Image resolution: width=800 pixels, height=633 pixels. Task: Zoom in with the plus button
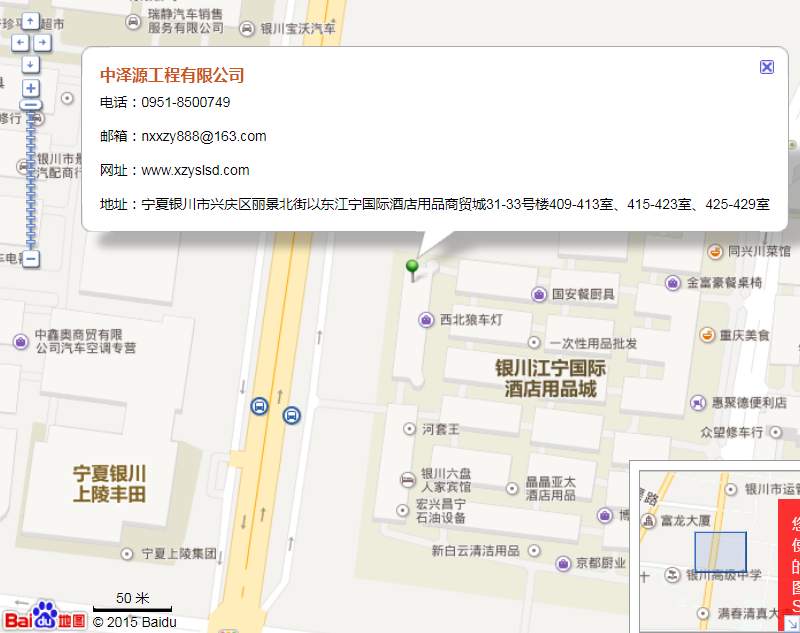(31, 88)
